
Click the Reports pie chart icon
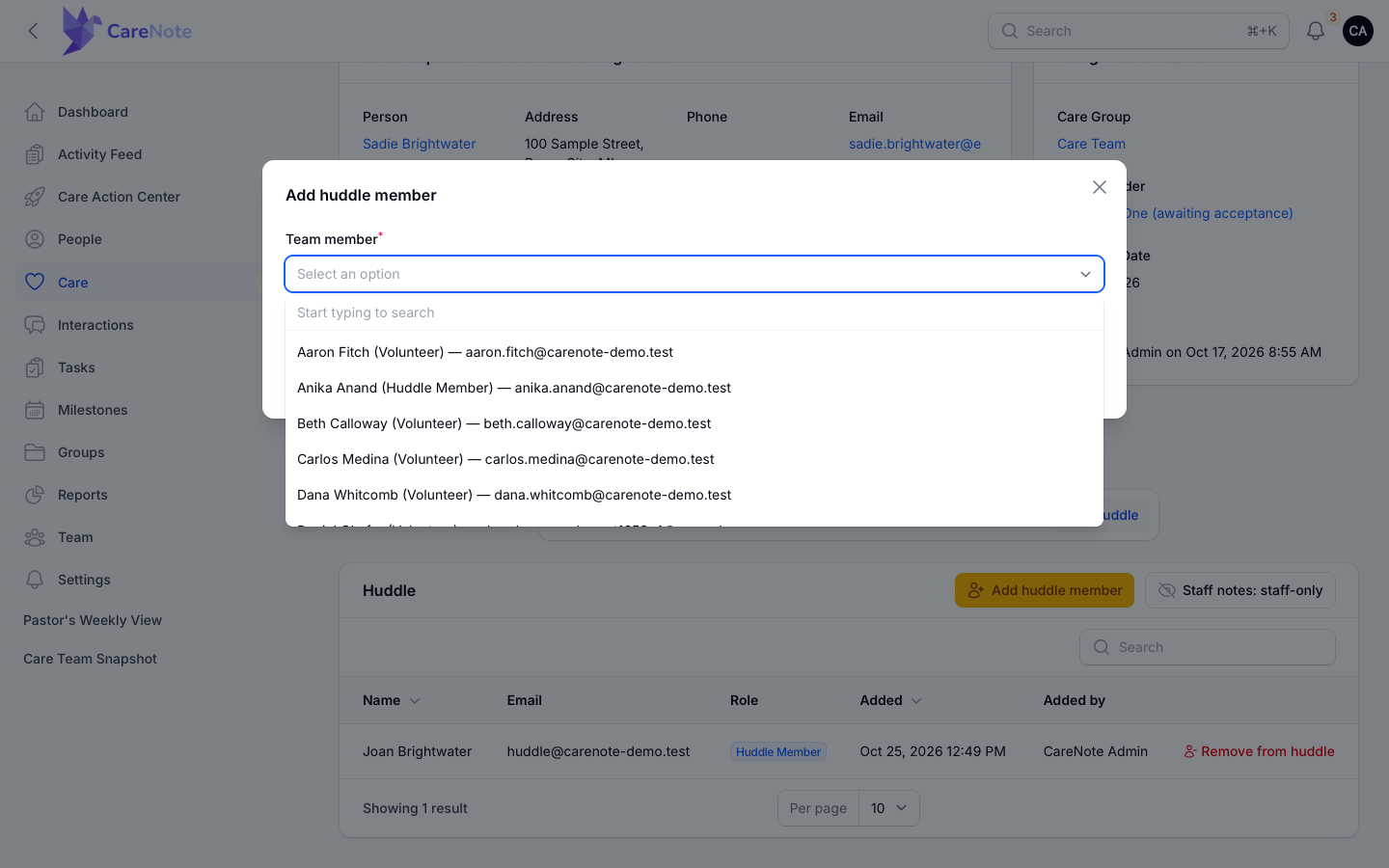pos(35,495)
